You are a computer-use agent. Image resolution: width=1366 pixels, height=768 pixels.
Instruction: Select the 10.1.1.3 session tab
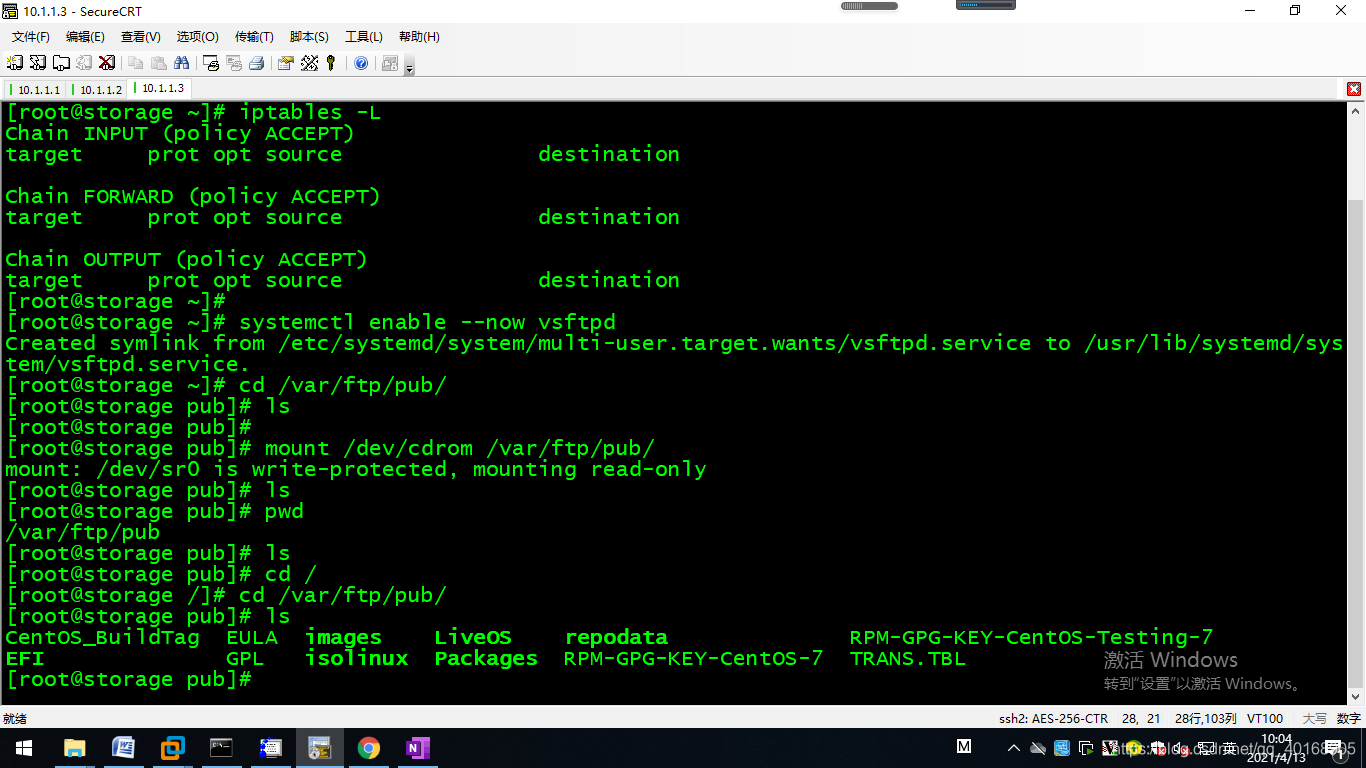tap(159, 88)
